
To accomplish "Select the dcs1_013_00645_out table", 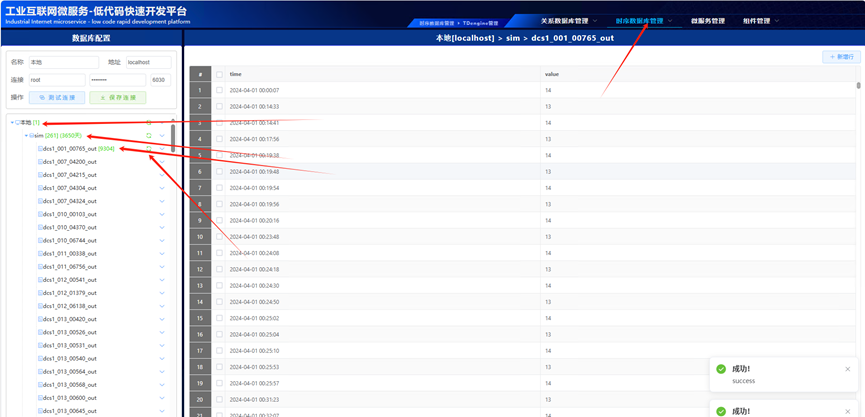I will point(70,411).
